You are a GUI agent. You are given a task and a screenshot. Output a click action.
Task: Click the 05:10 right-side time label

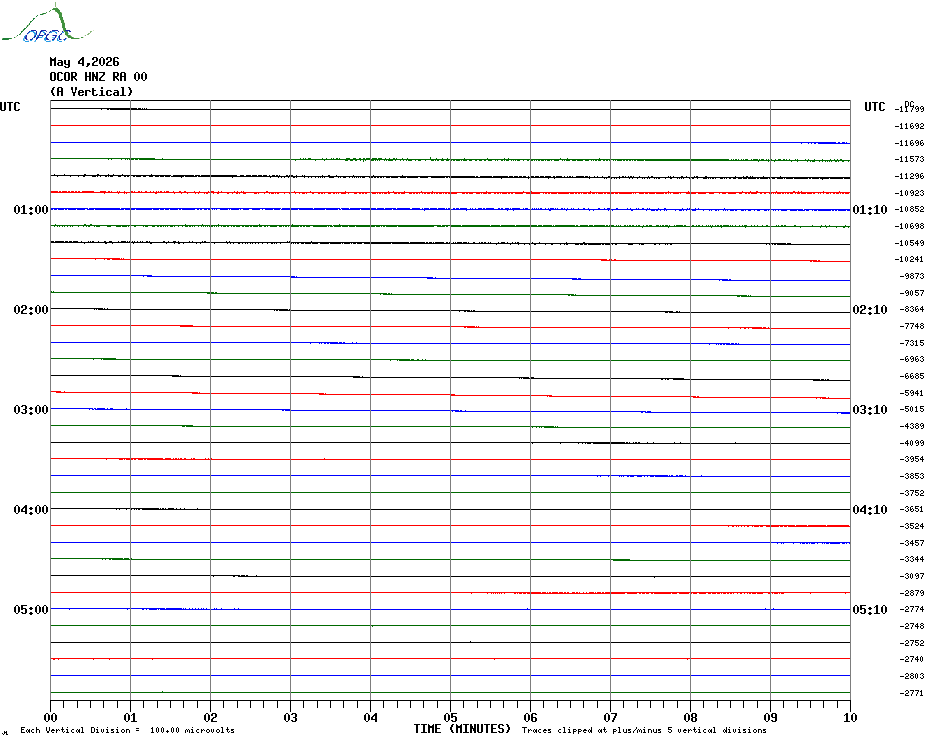point(870,609)
